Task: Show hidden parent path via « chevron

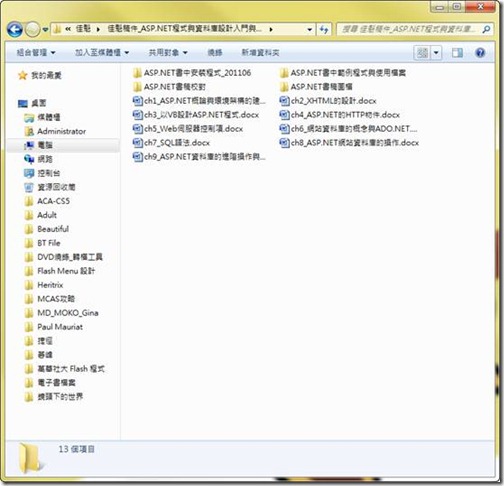Action: 68,29
